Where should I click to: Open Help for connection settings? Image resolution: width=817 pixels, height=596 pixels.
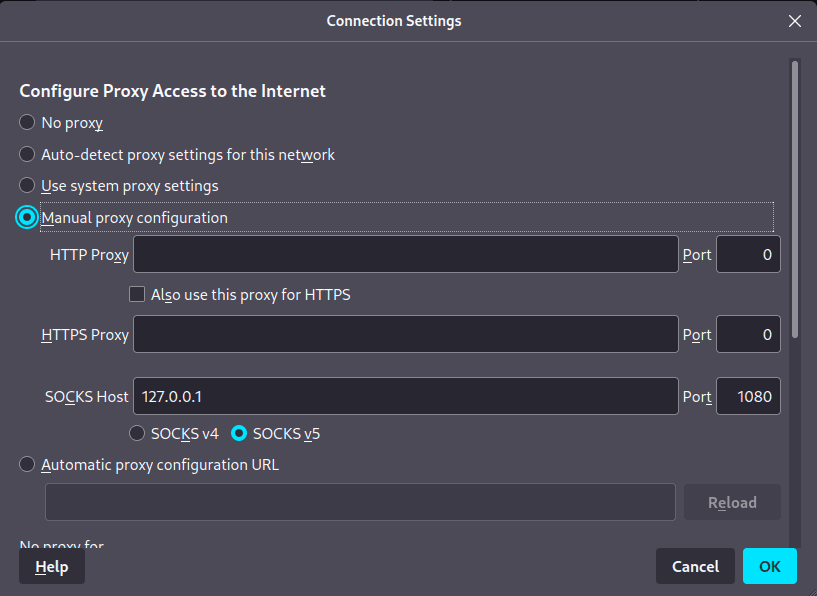52,566
